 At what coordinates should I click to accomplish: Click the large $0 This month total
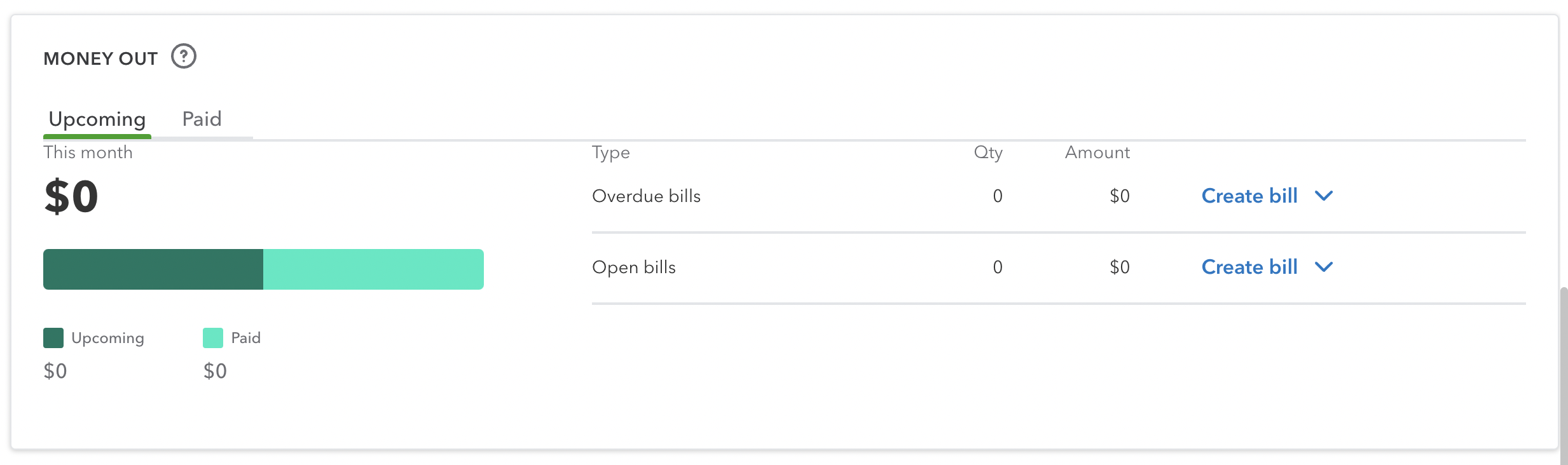click(x=71, y=196)
